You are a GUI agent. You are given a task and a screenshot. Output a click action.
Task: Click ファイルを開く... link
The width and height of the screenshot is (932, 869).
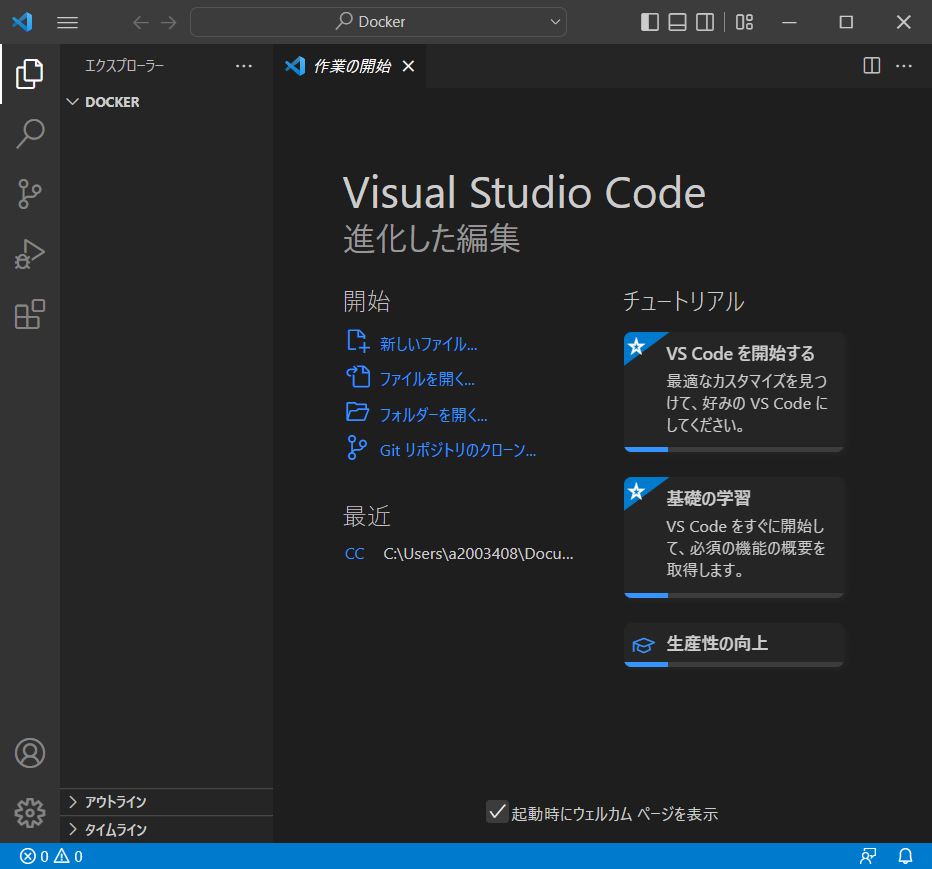tap(427, 379)
